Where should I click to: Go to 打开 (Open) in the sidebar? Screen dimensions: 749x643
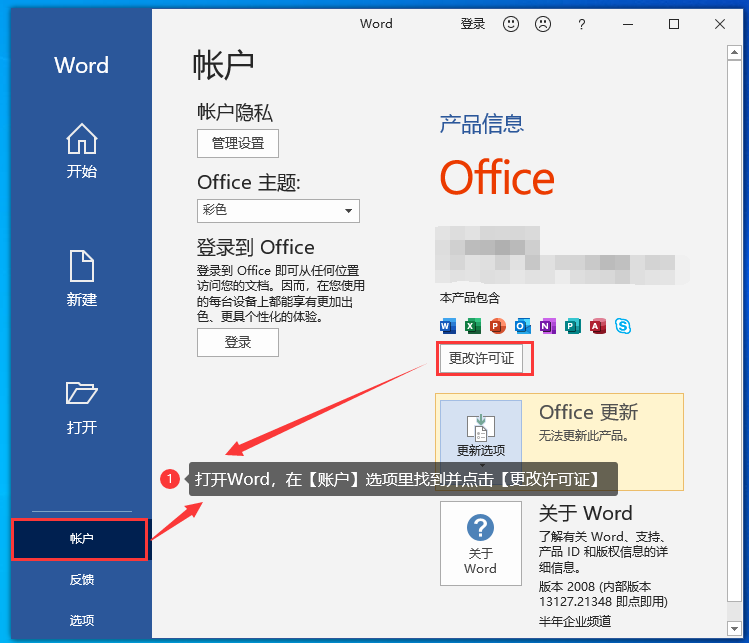pos(81,407)
